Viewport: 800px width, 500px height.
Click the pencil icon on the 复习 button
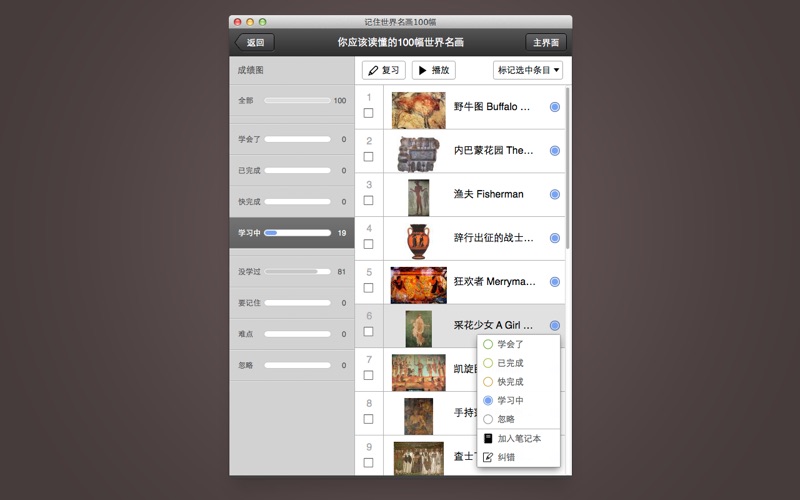pos(373,71)
